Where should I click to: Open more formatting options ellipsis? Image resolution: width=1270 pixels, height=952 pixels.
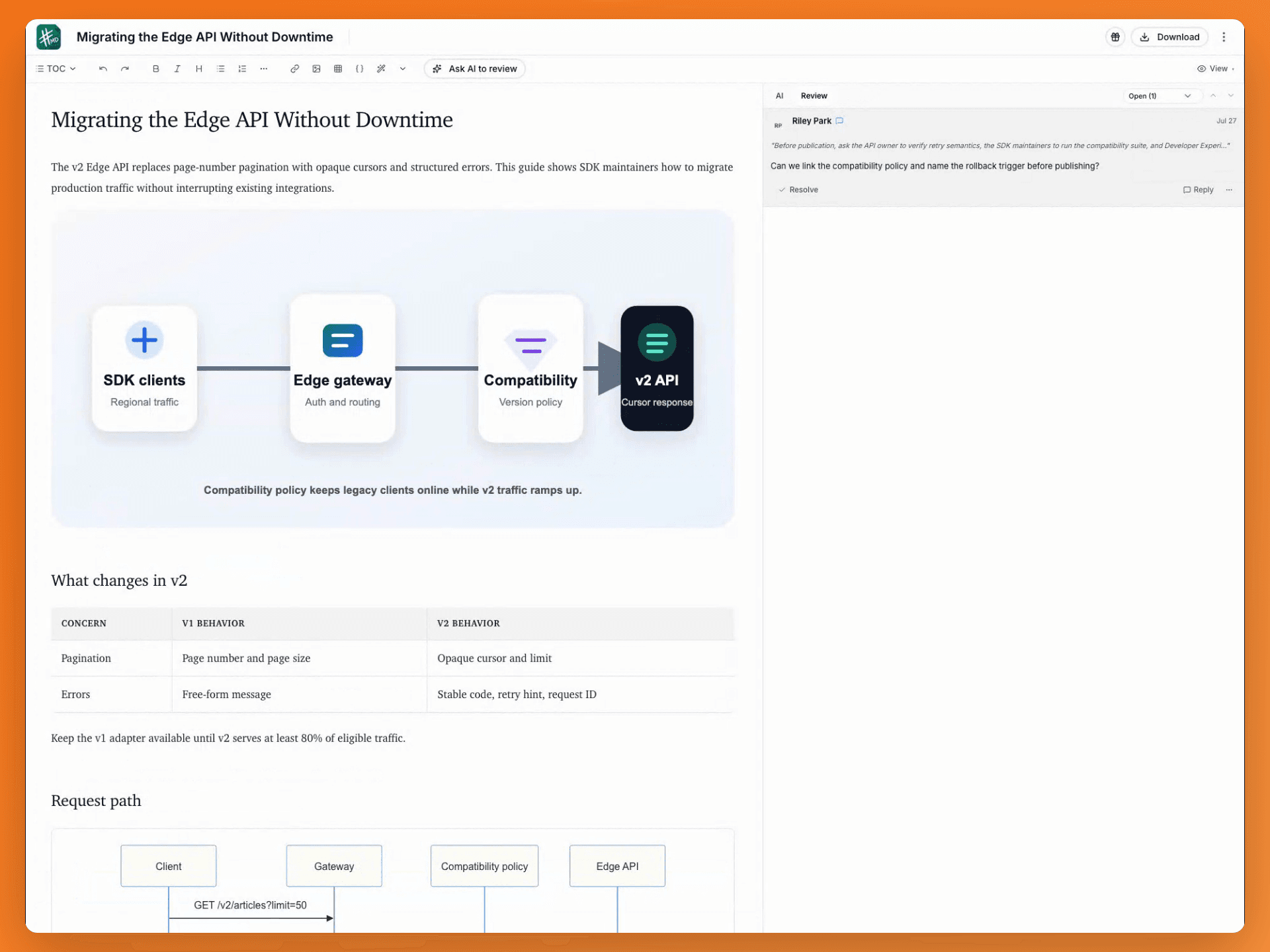tap(264, 69)
